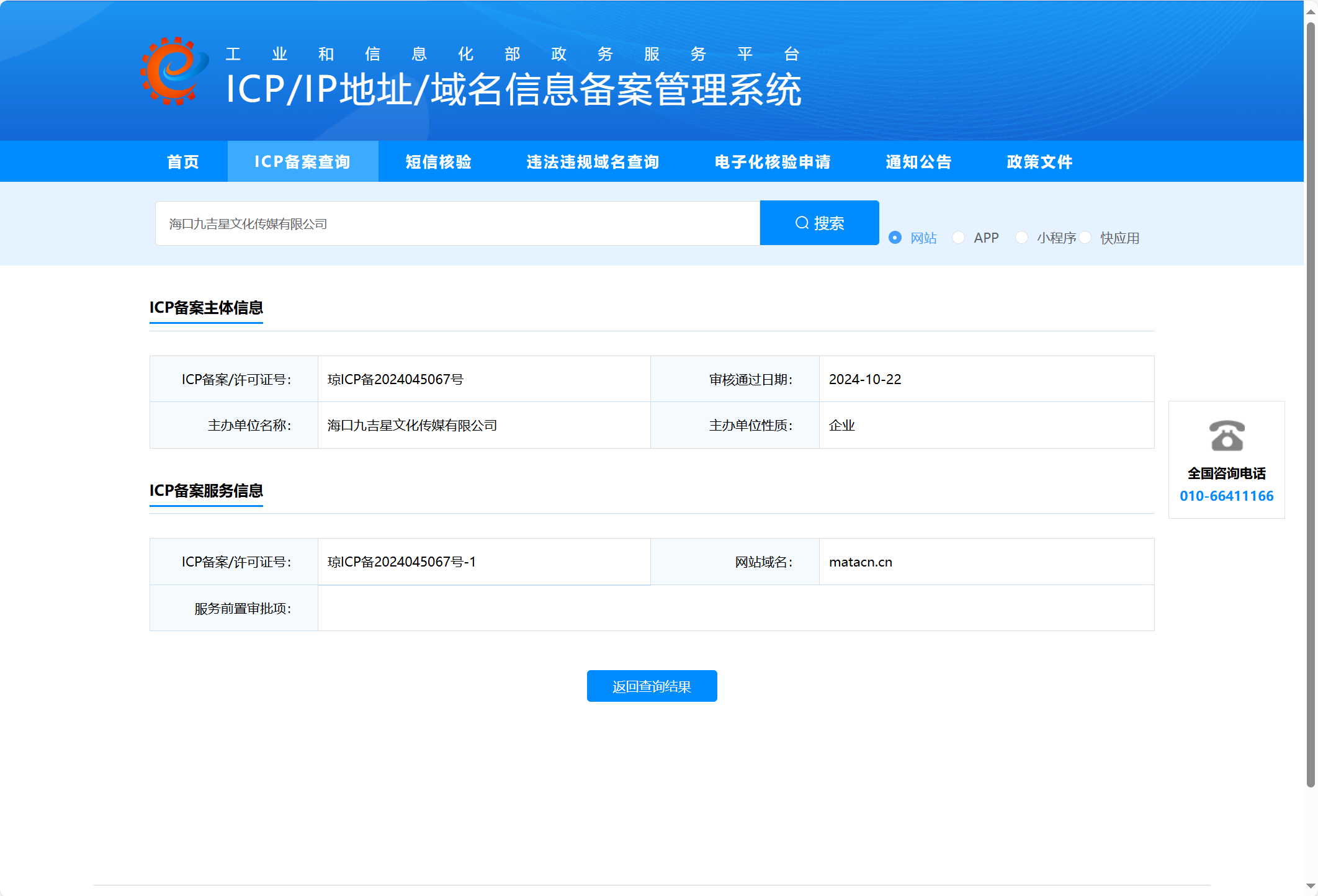Screen dimensions: 1318x896
Task: Open the 通知公告 tab
Action: point(918,162)
